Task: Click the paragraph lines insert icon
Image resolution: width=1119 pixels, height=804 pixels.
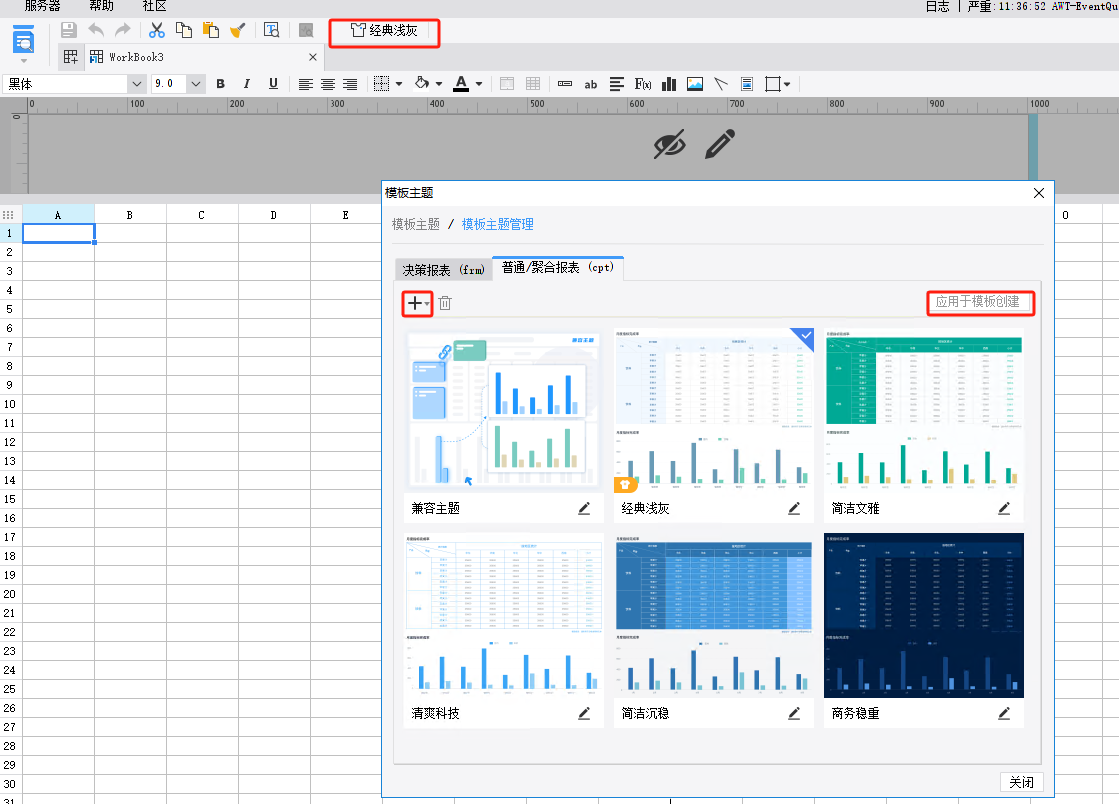Action: (617, 84)
